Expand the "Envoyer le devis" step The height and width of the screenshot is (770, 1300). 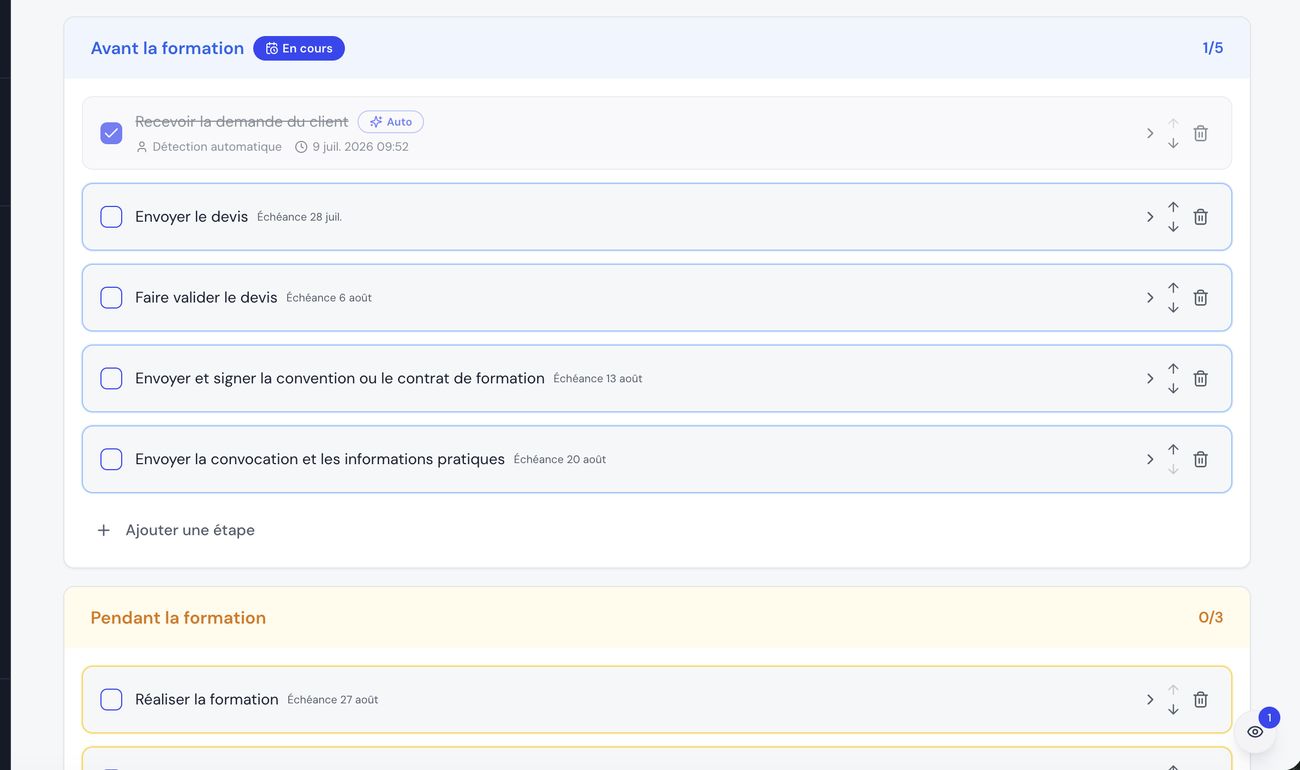pos(1150,217)
